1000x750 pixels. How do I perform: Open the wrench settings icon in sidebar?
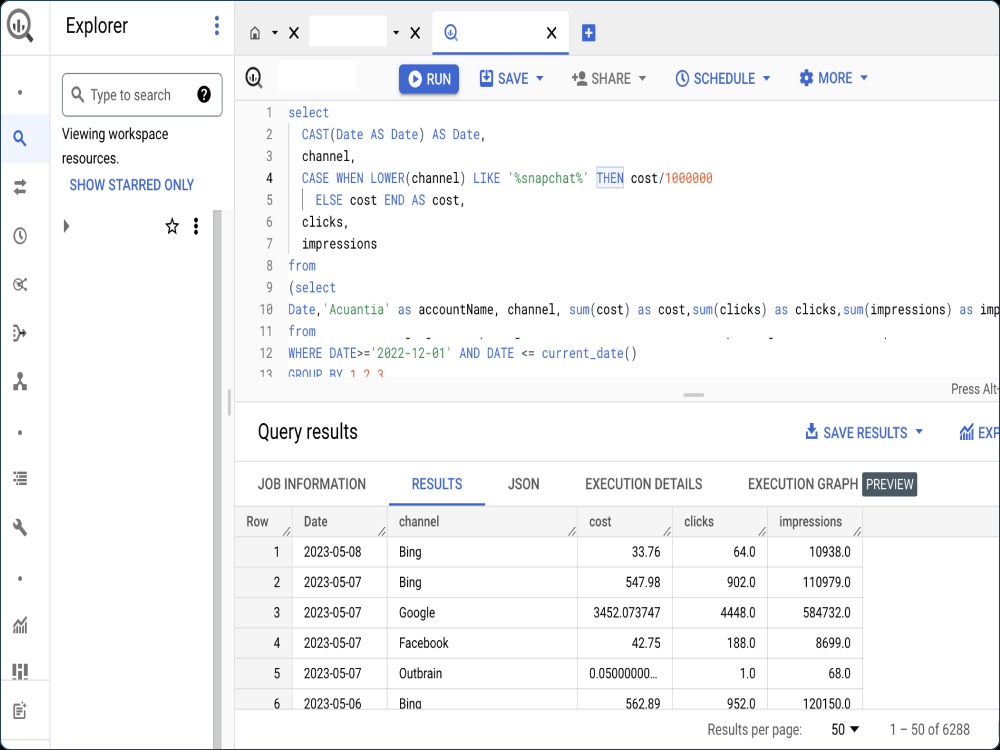pyautogui.click(x=20, y=527)
